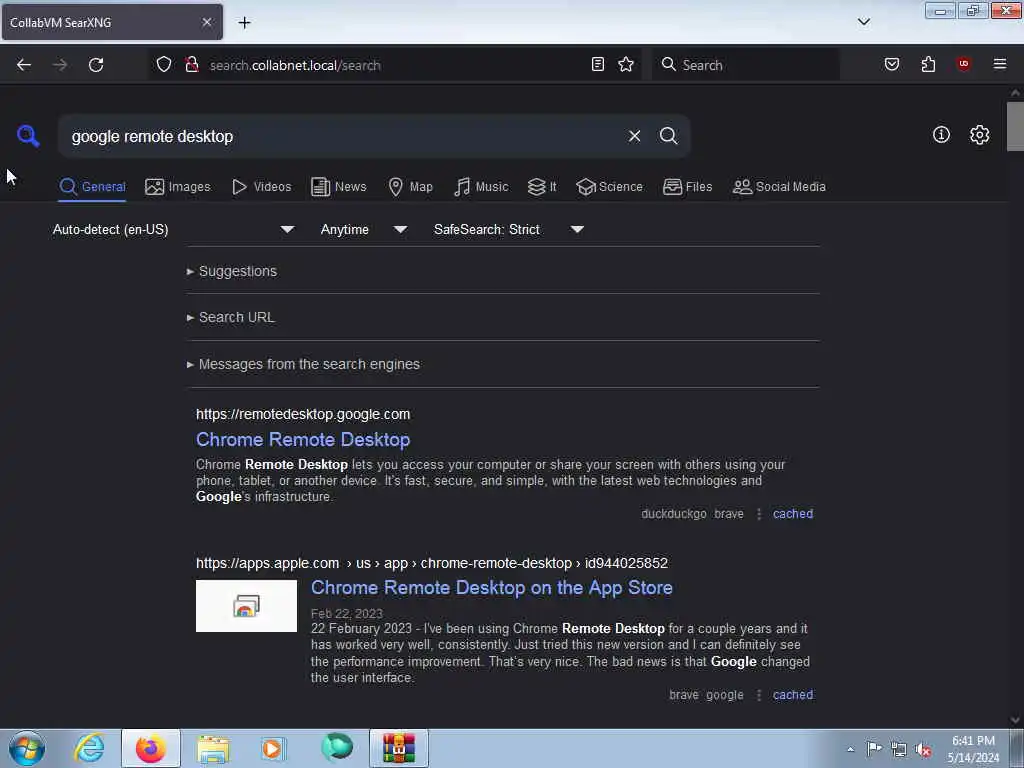Viewport: 1024px width, 768px height.
Task: Switch to the Music tab
Action: [x=481, y=187]
